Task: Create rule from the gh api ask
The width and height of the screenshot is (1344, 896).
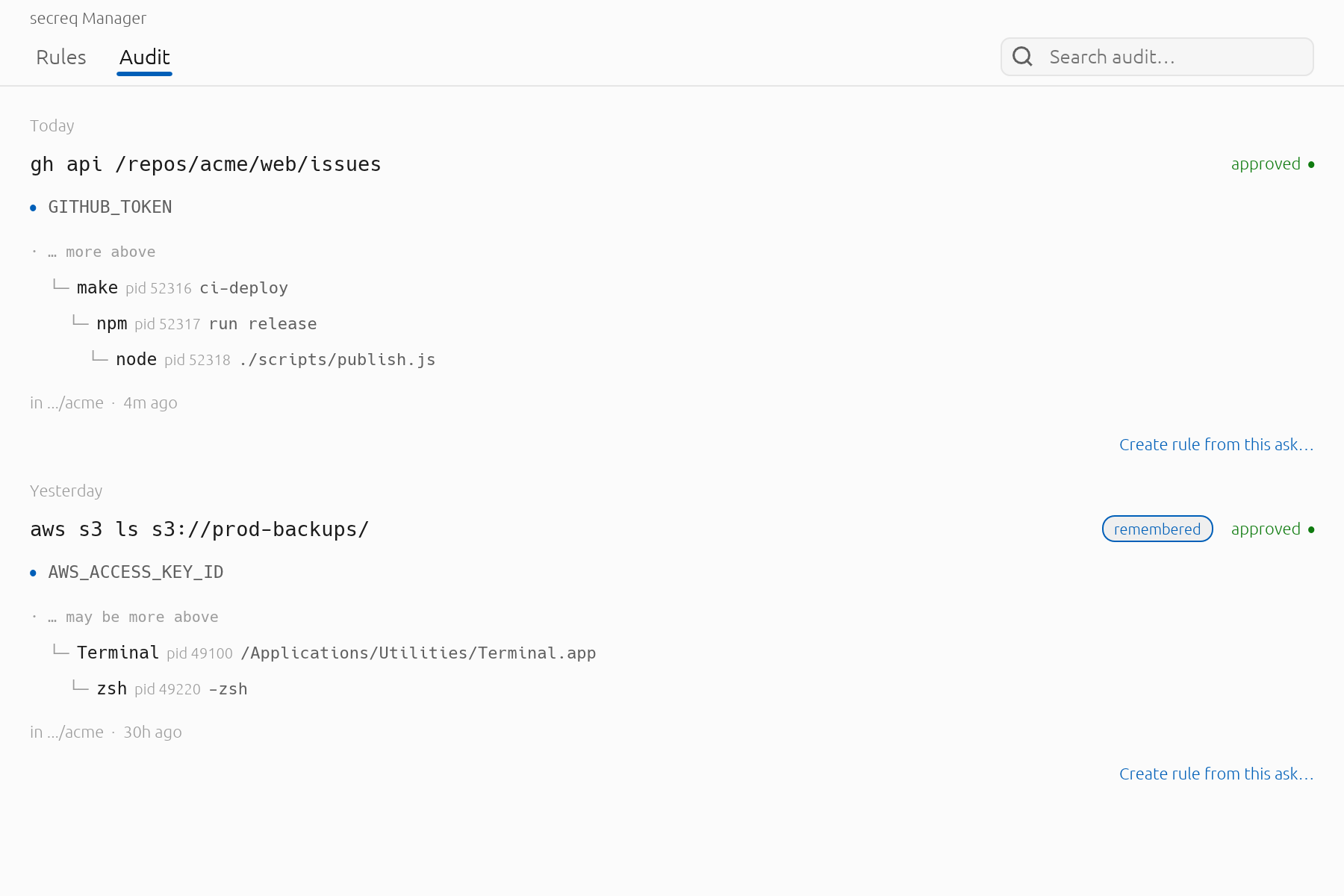Action: point(1216,444)
